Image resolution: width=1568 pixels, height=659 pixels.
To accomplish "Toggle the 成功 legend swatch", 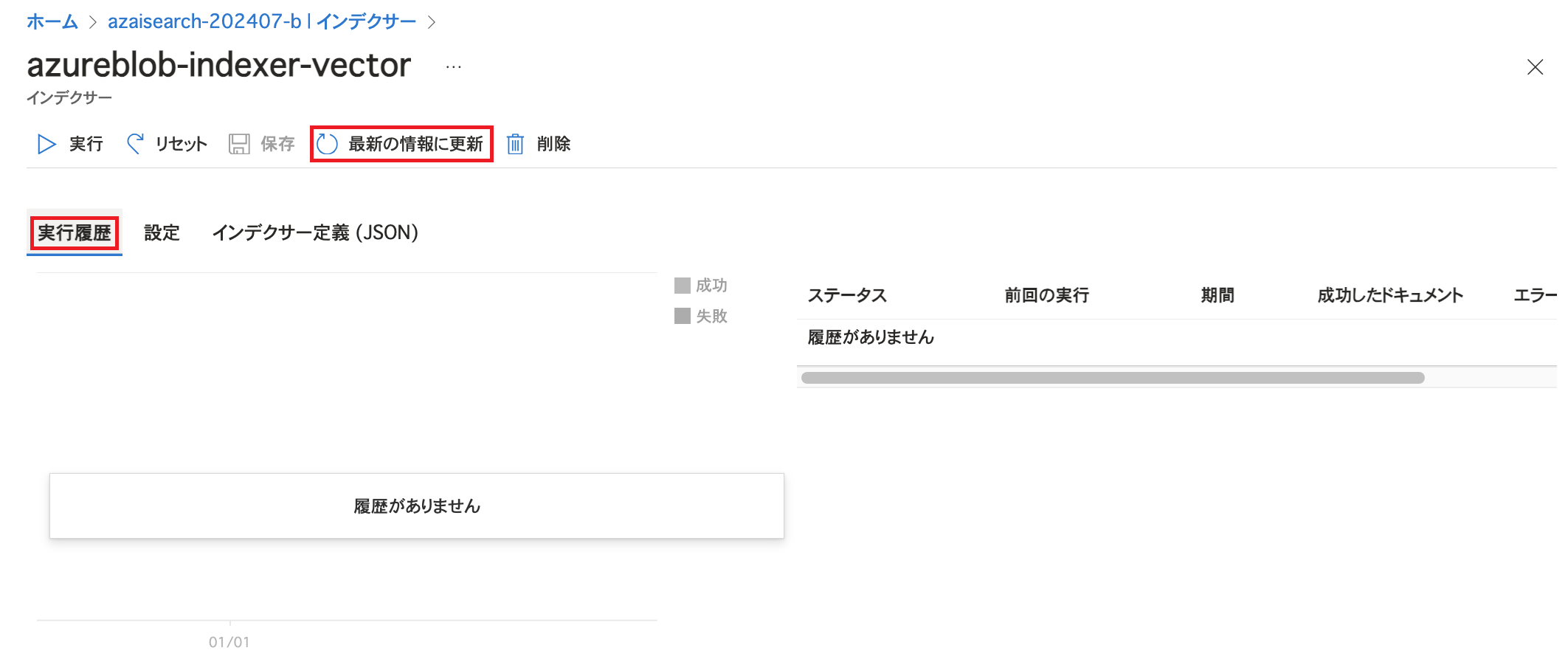I will pos(683,286).
